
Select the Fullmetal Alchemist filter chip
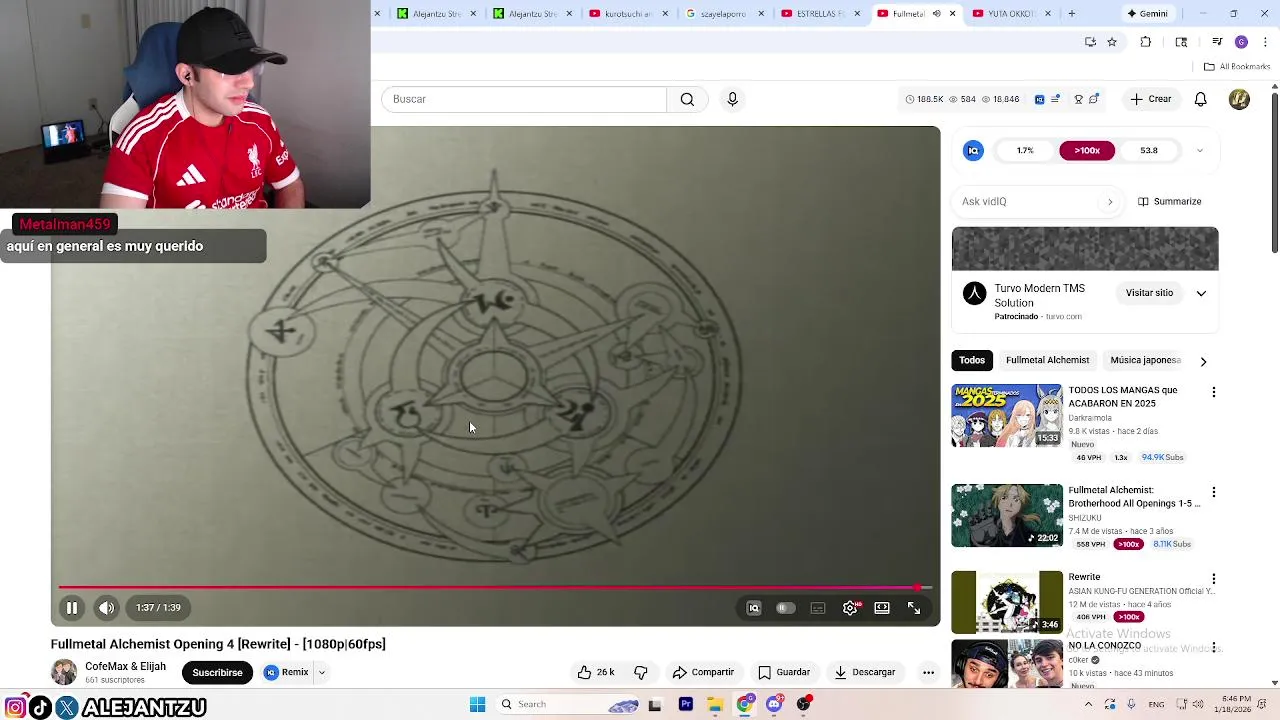[1047, 360]
